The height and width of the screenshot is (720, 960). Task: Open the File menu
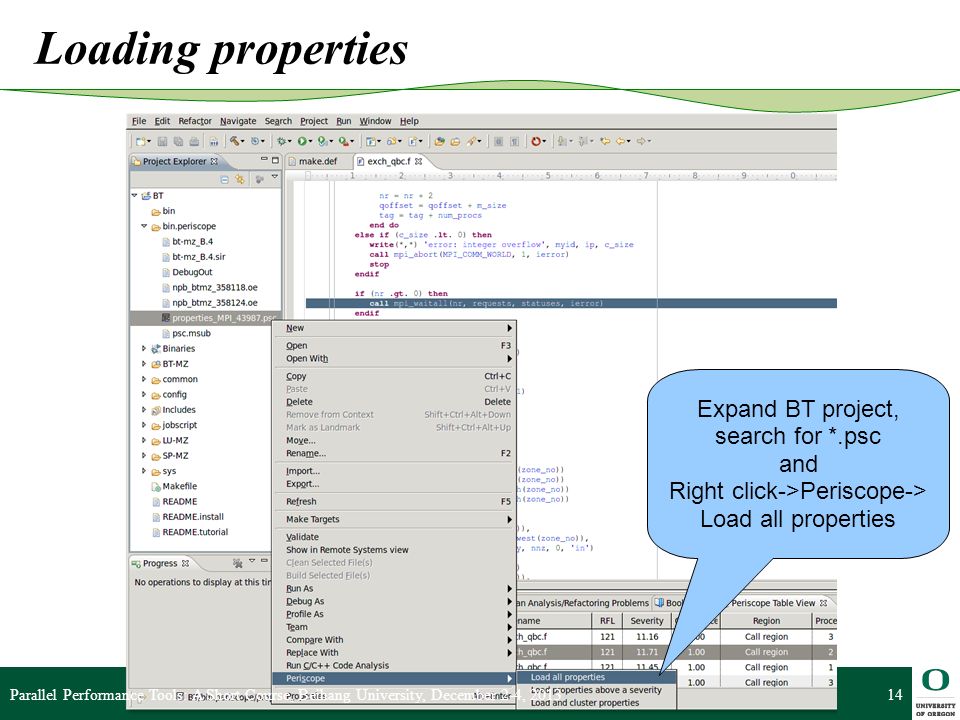coord(139,121)
